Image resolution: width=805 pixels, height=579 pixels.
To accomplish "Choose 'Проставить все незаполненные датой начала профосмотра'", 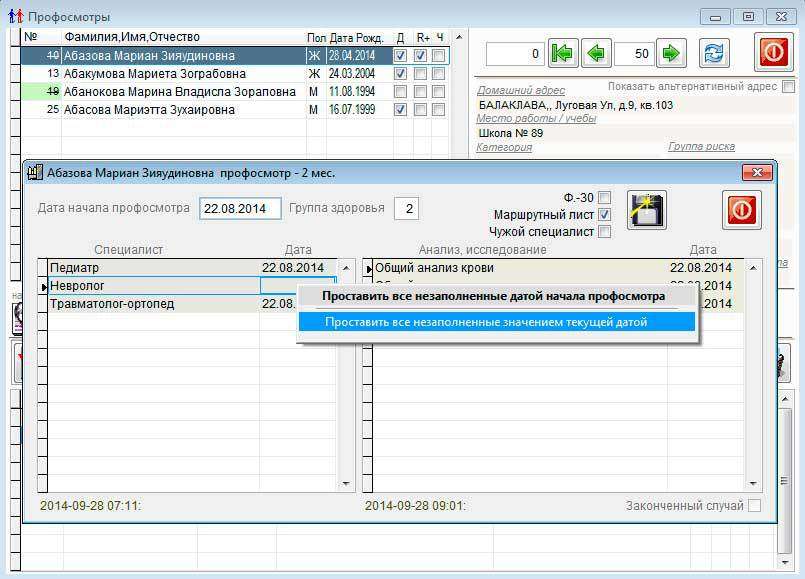I will (x=493, y=297).
